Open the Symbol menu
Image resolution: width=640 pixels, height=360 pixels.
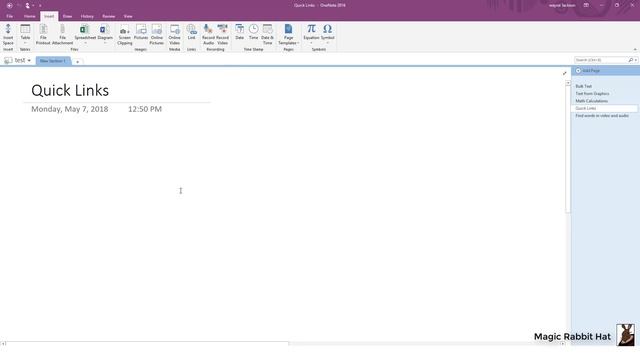coord(327,34)
